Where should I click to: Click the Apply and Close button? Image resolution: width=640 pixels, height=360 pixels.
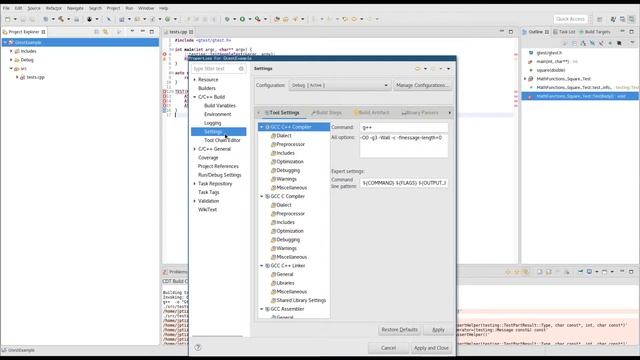[431, 348]
